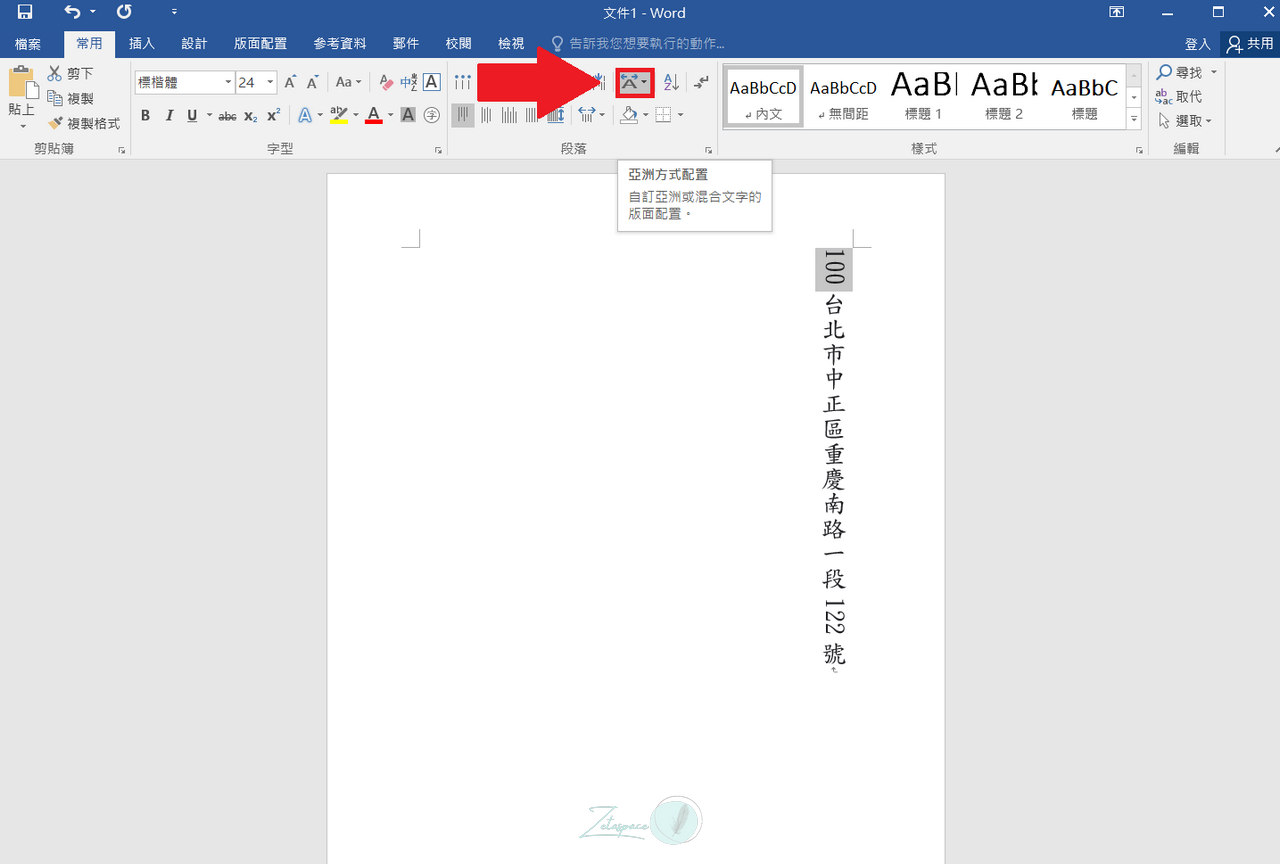Decrease font size with shrink font icon
The width and height of the screenshot is (1280, 864).
click(x=312, y=83)
